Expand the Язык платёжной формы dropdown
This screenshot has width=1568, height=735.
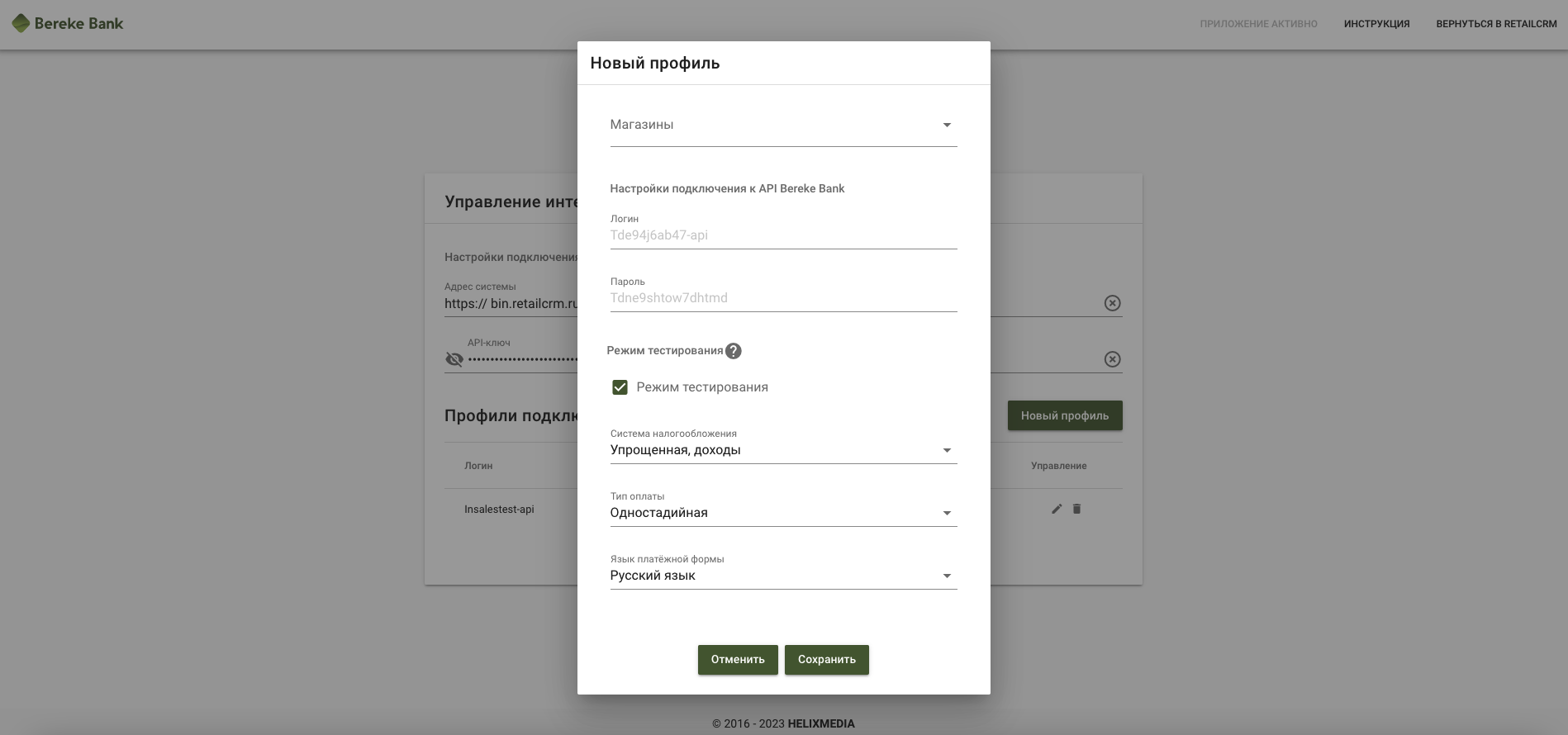(x=783, y=576)
